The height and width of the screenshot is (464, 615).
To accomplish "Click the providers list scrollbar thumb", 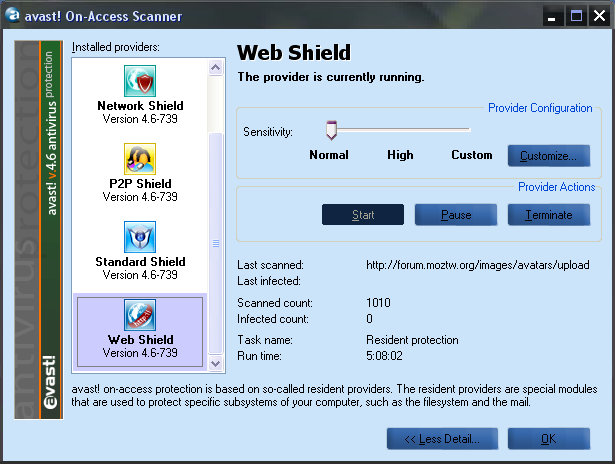I will click(215, 243).
